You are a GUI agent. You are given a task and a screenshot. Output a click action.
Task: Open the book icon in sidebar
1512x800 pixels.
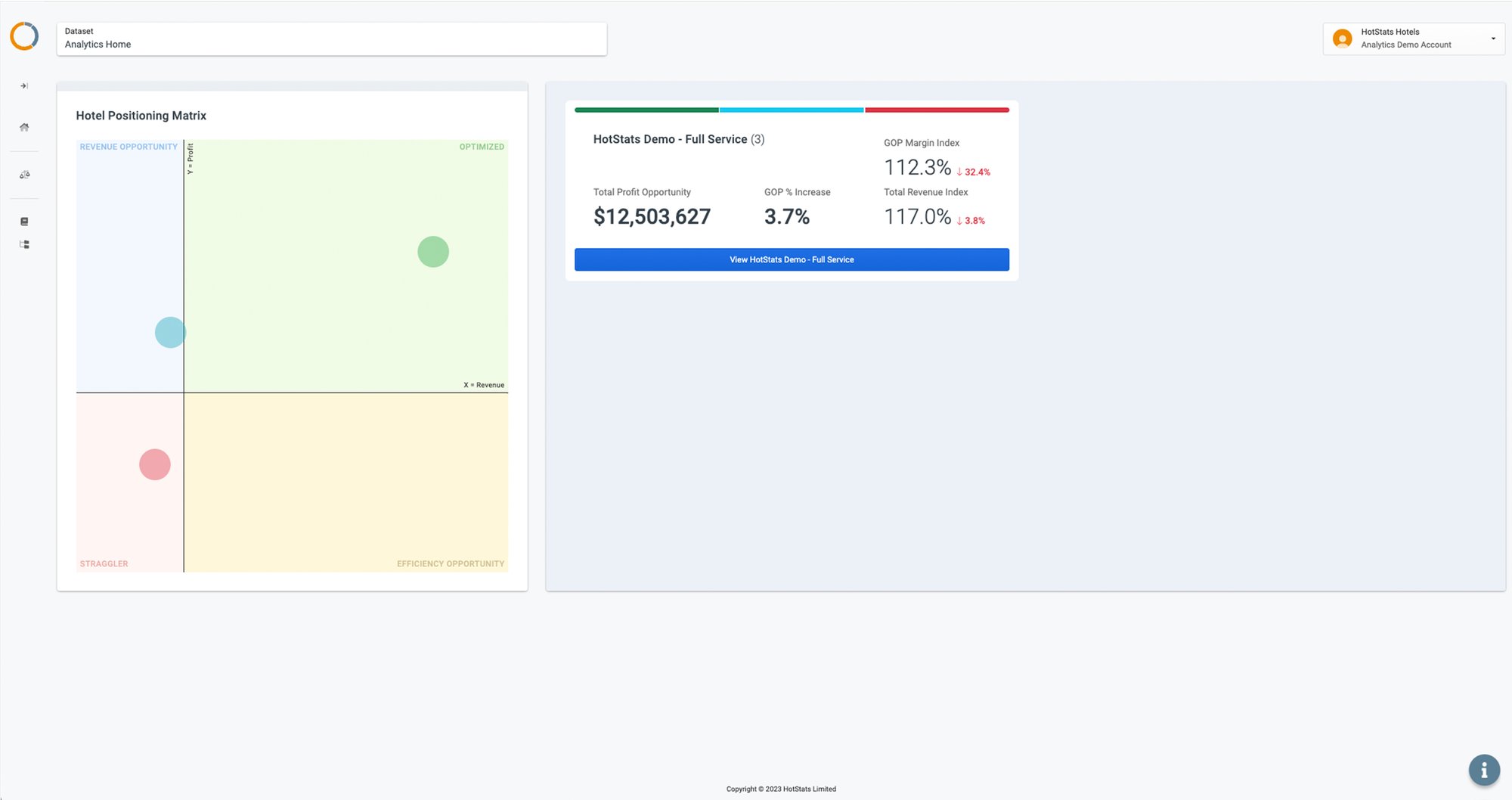pyautogui.click(x=24, y=222)
